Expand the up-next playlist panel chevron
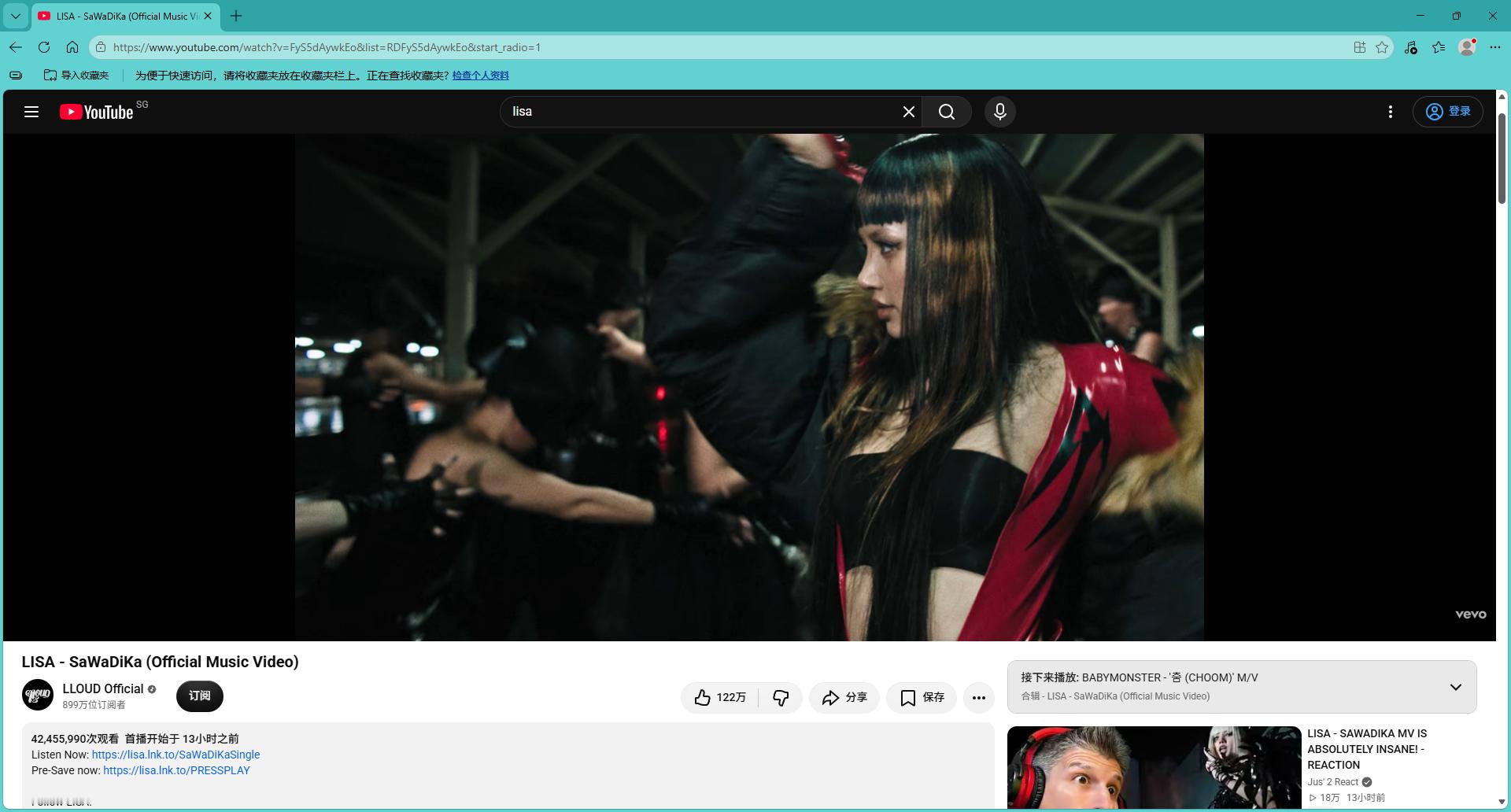The width and height of the screenshot is (1511, 812). 1456,687
